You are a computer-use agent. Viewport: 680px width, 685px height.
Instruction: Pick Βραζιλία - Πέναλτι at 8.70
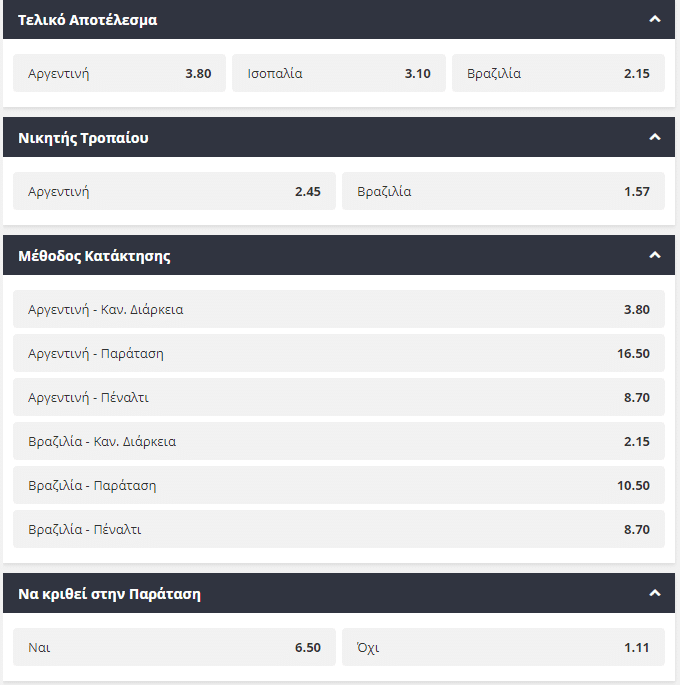pos(339,529)
